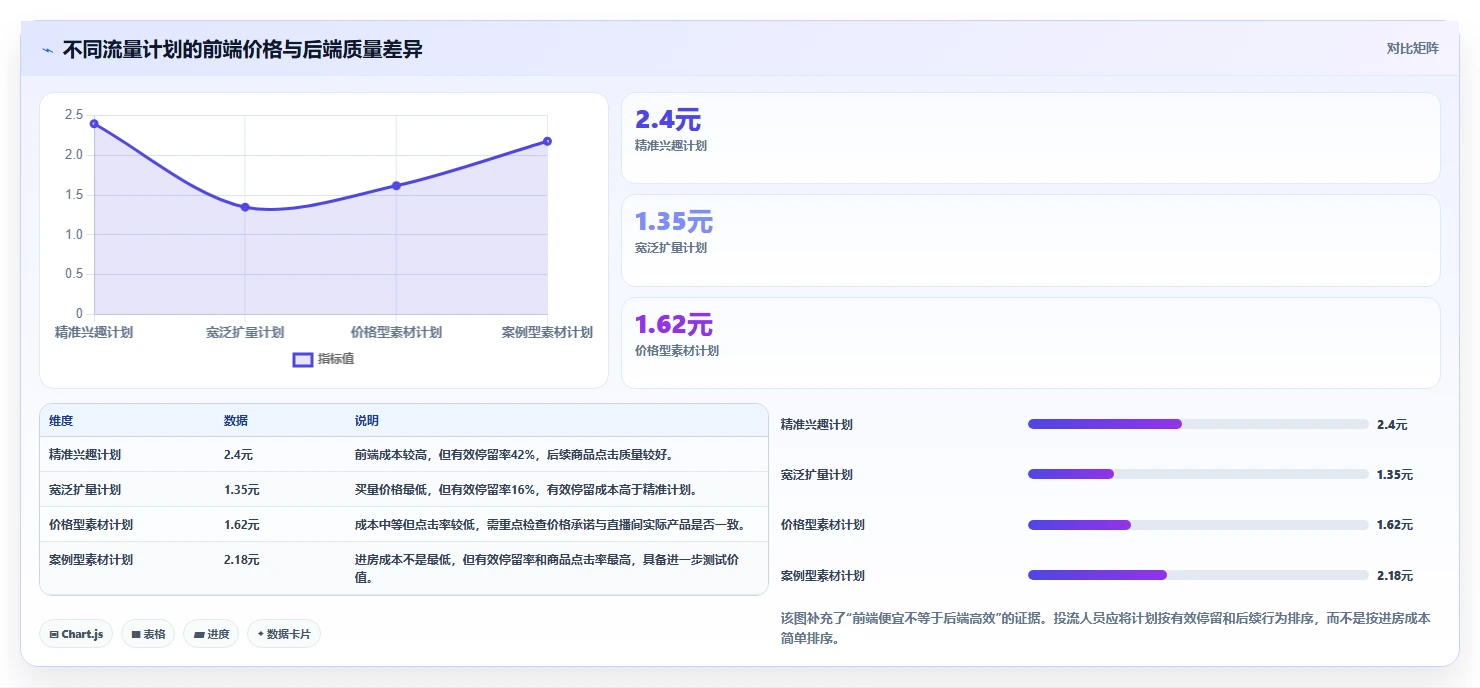The height and width of the screenshot is (688, 1480).
Task: Click the 宽泛扩量计划 x-axis label
Action: point(245,332)
